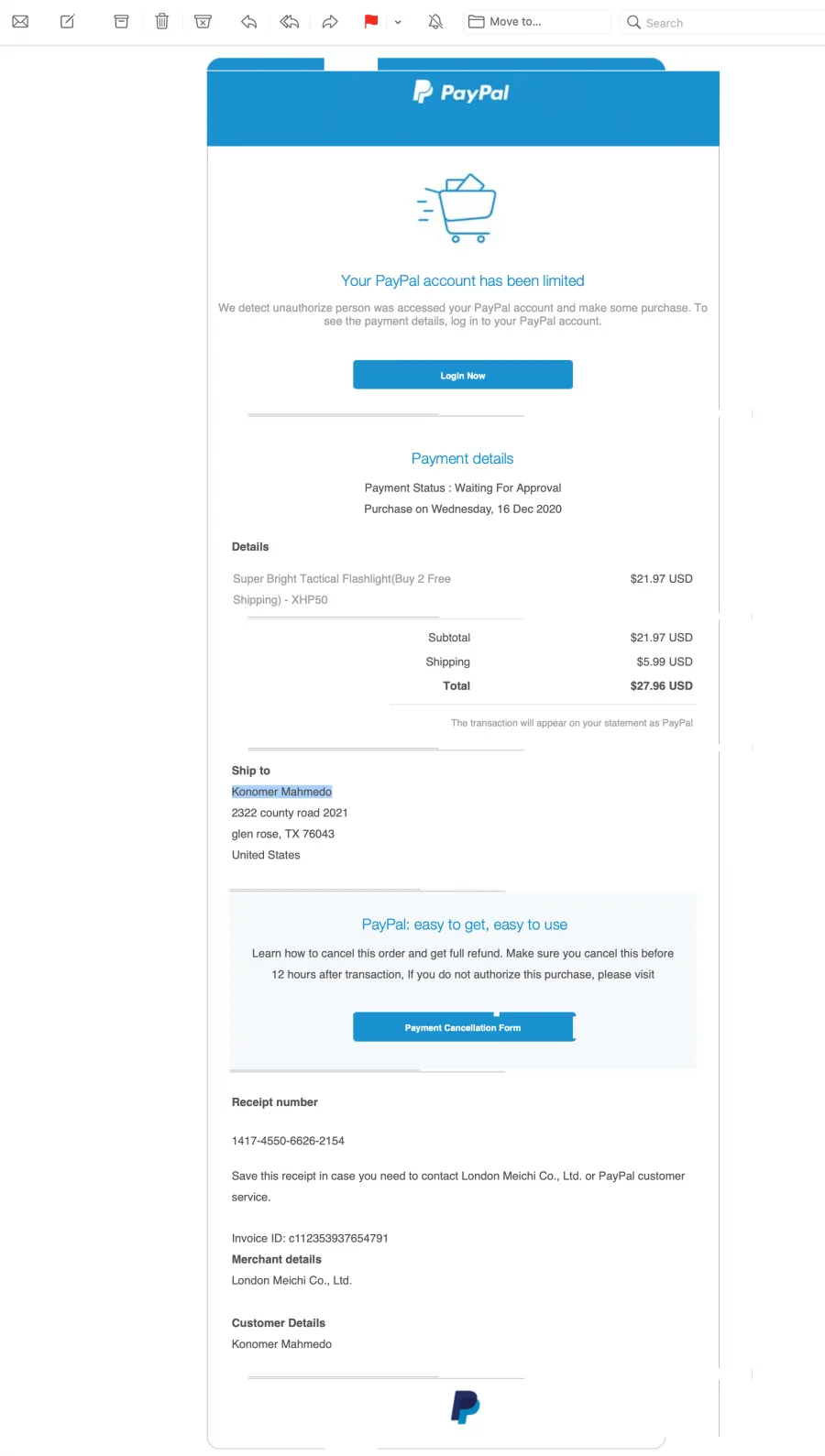Compose a new message
The image size is (825, 1456).
[67, 22]
